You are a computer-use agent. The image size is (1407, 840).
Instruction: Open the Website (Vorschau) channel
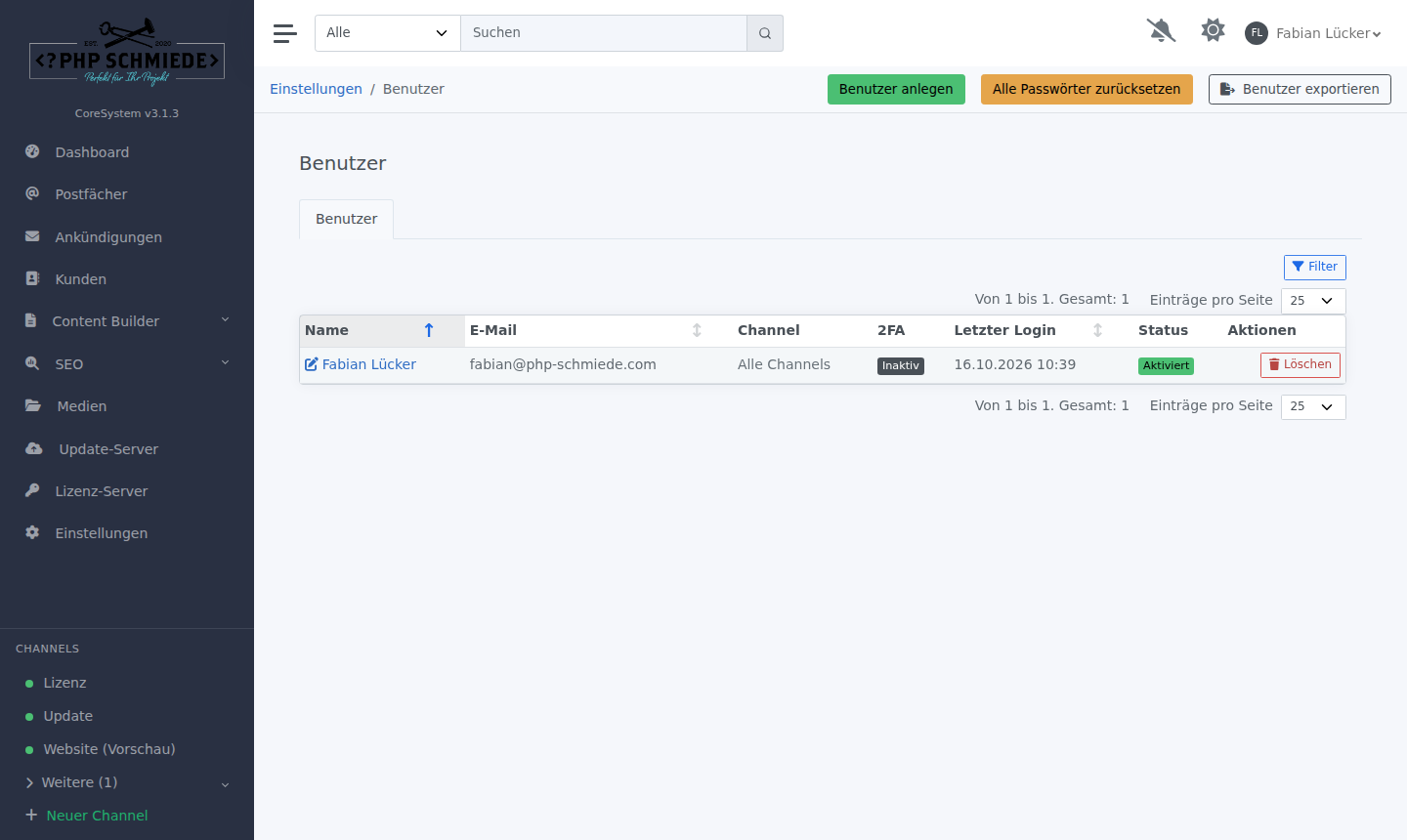[x=109, y=749]
